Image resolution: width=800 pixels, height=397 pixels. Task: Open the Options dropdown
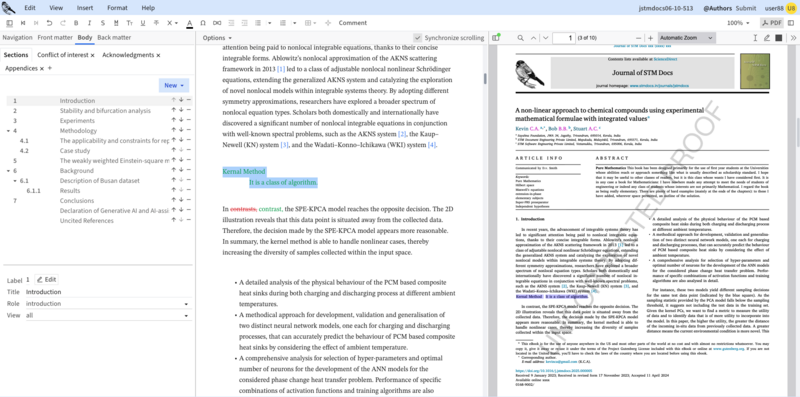point(217,38)
